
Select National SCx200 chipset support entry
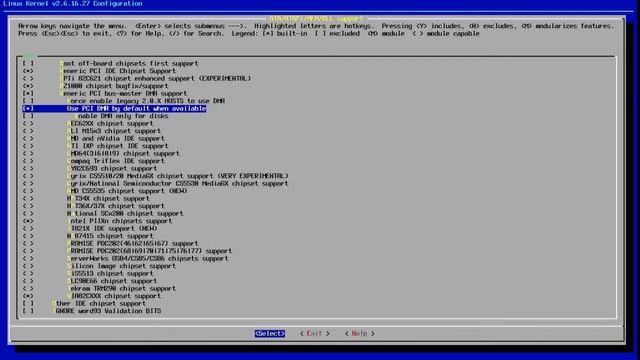click(103, 213)
